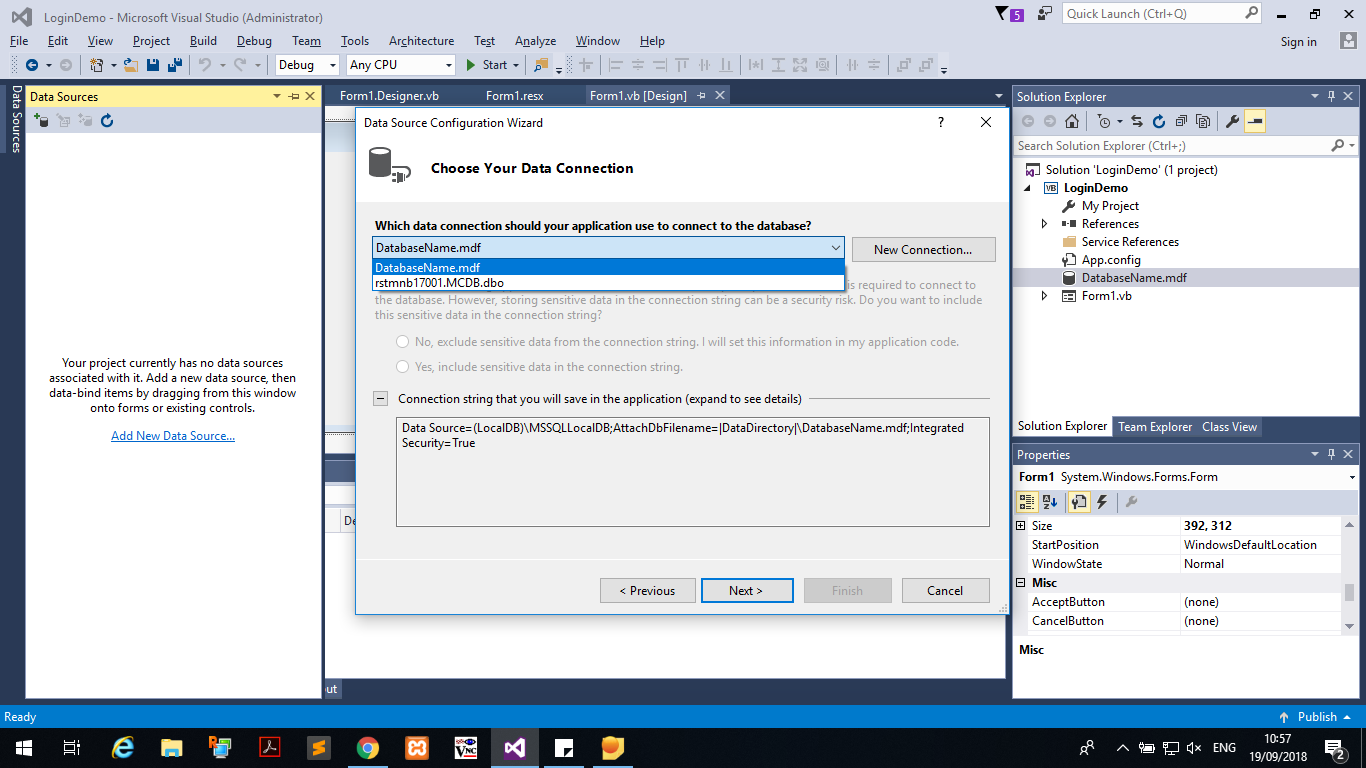Click the Open File toolbar icon
This screenshot has height=768, width=1366.
[x=131, y=65]
